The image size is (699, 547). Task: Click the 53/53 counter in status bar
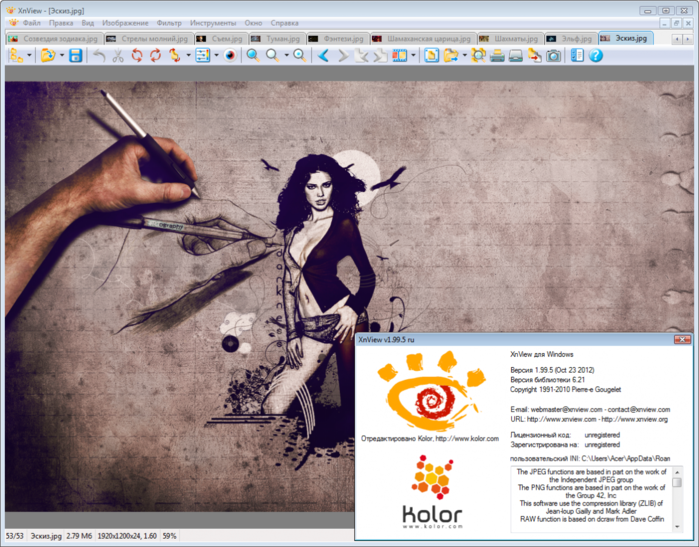[x=14, y=536]
